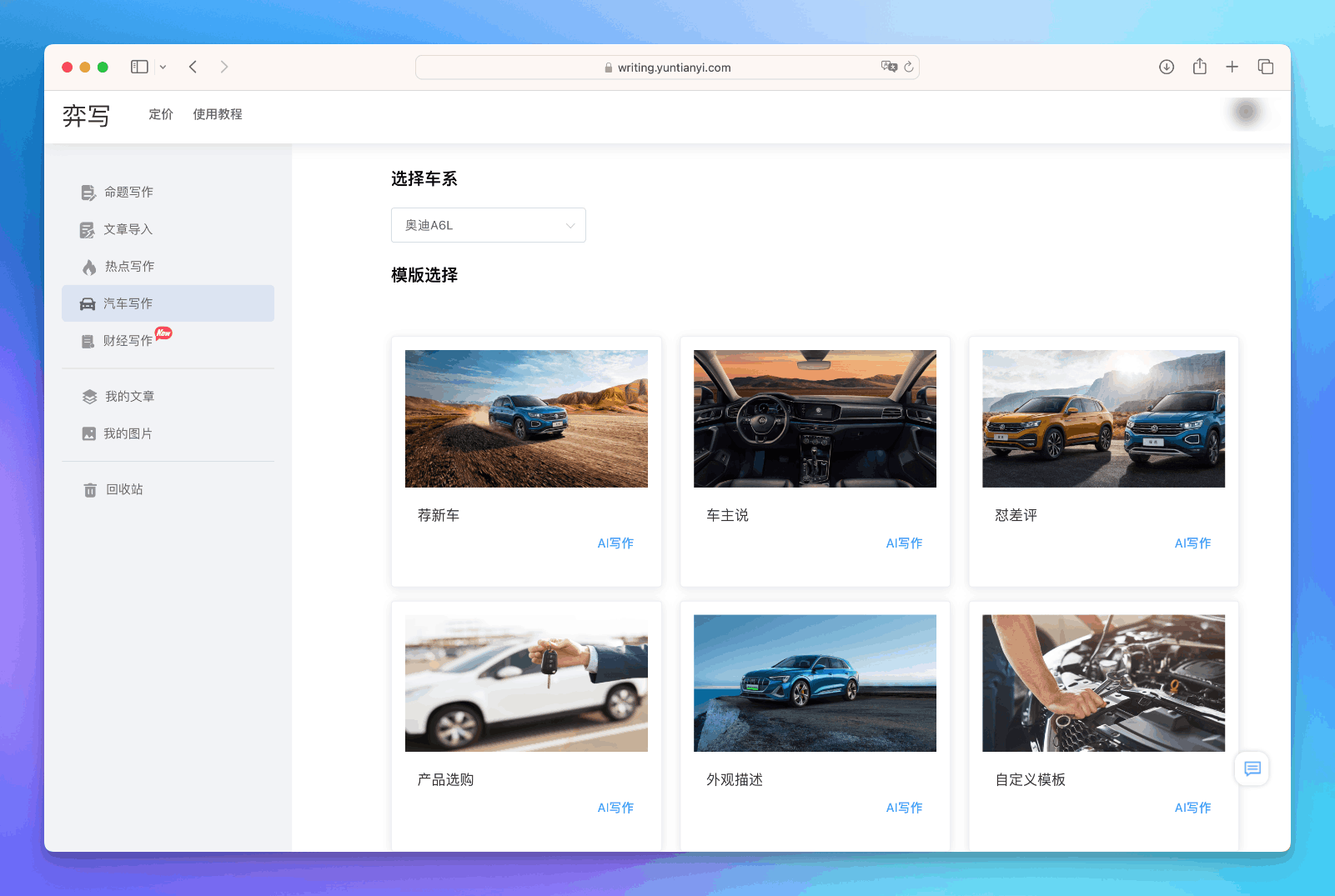This screenshot has width=1335, height=896.
Task: Click the 命题写作 document icon
Action: (88, 193)
